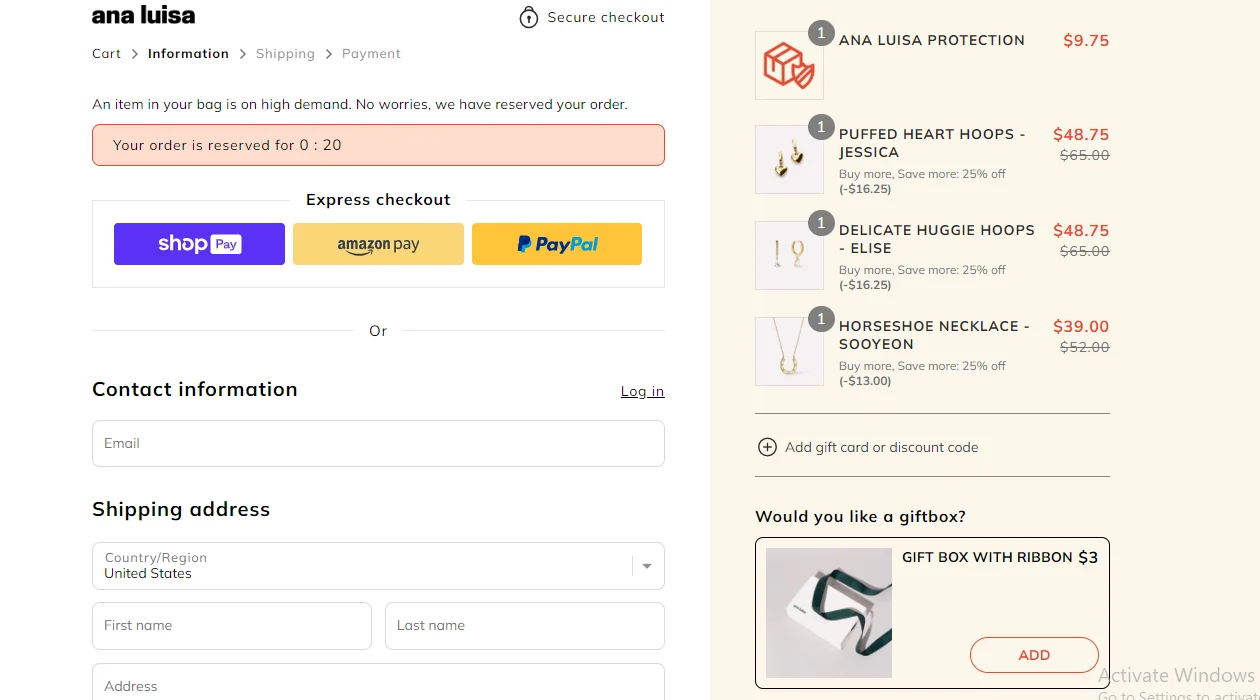Click the order reservation countdown banner
The image size is (1260, 700).
[378, 145]
